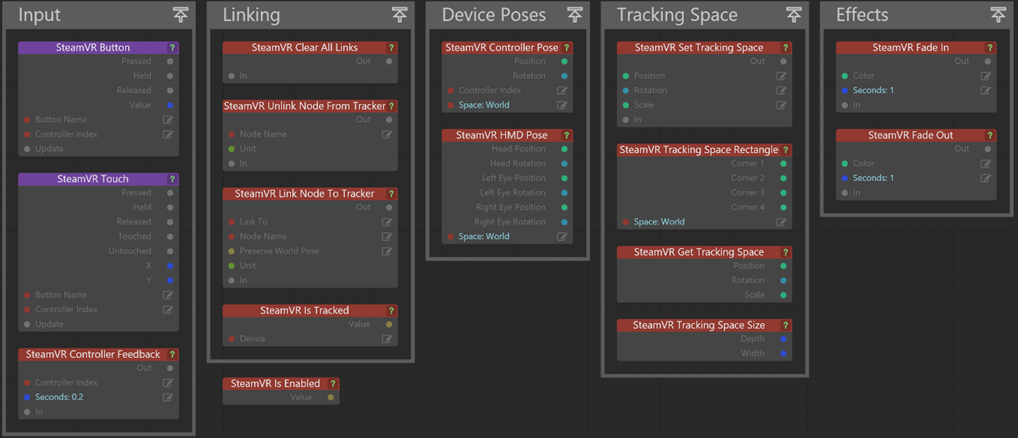Edit Preserve World Pose value
The height and width of the screenshot is (438, 1018).
click(387, 251)
